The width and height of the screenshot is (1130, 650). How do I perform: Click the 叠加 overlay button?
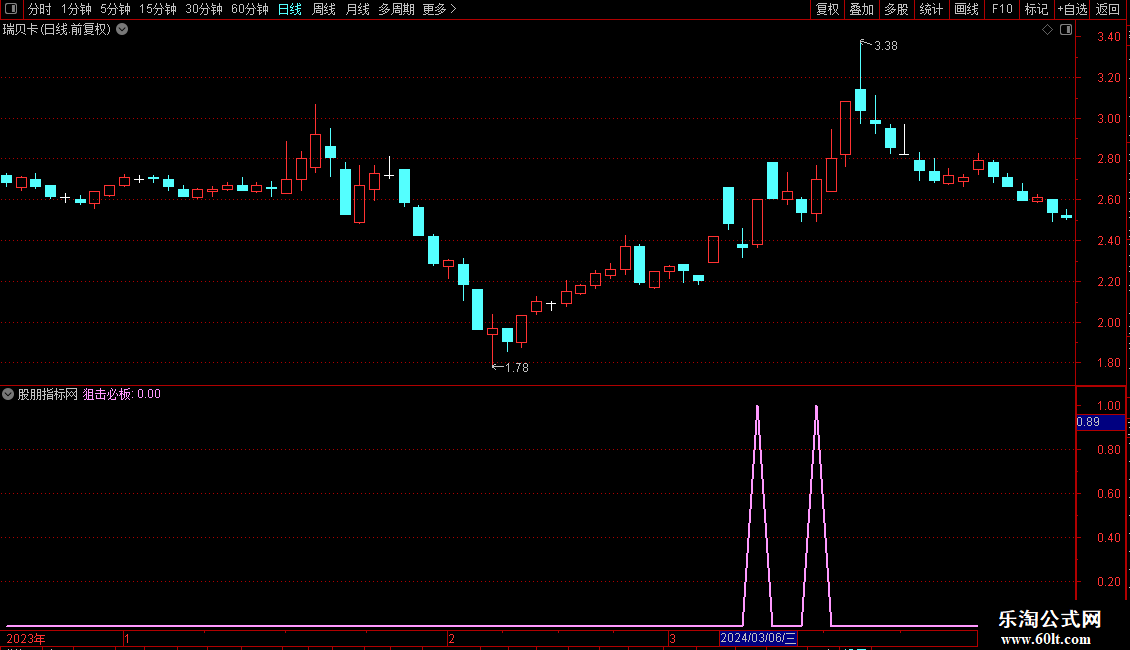(x=861, y=9)
